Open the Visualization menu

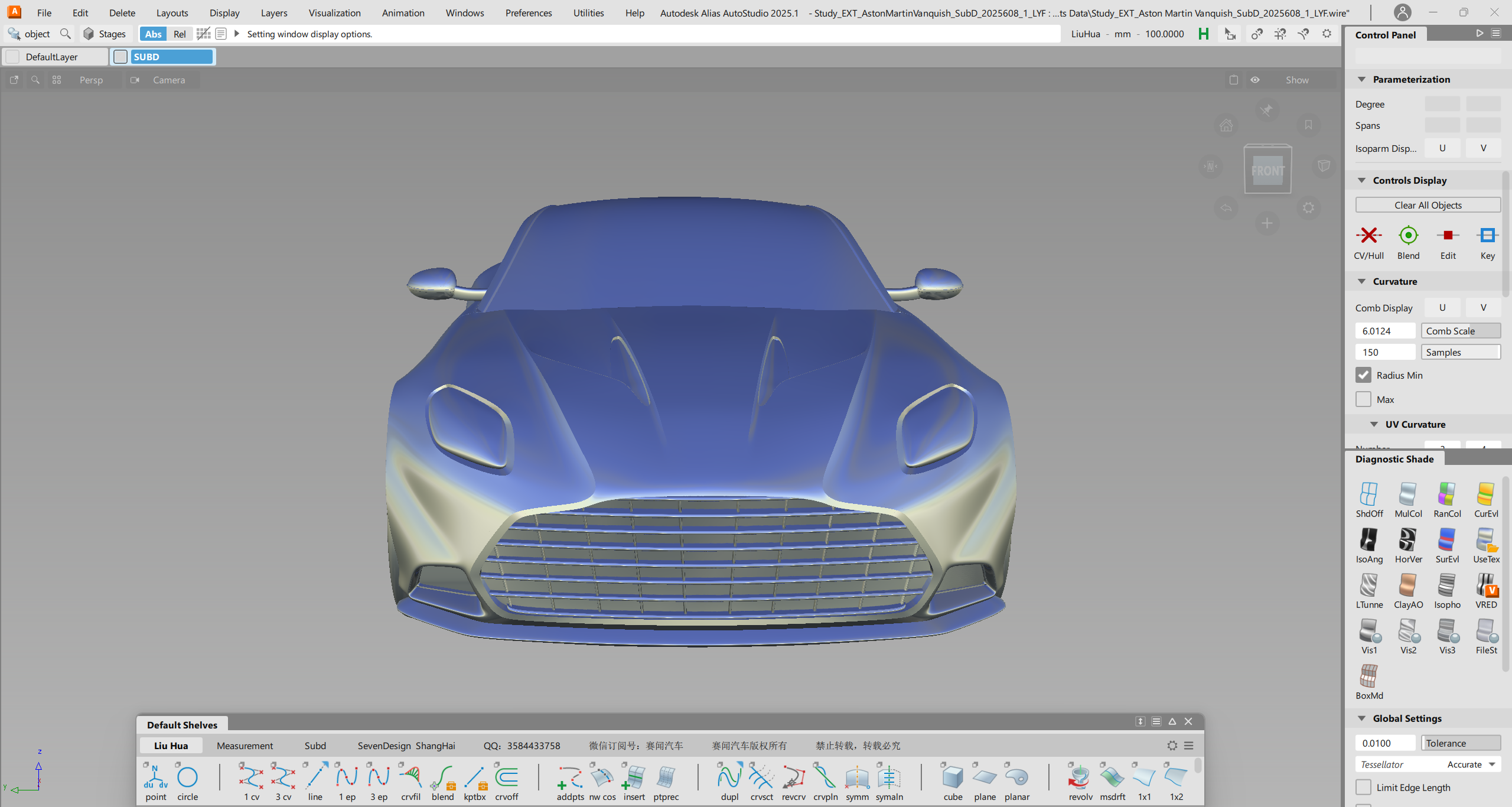point(334,13)
